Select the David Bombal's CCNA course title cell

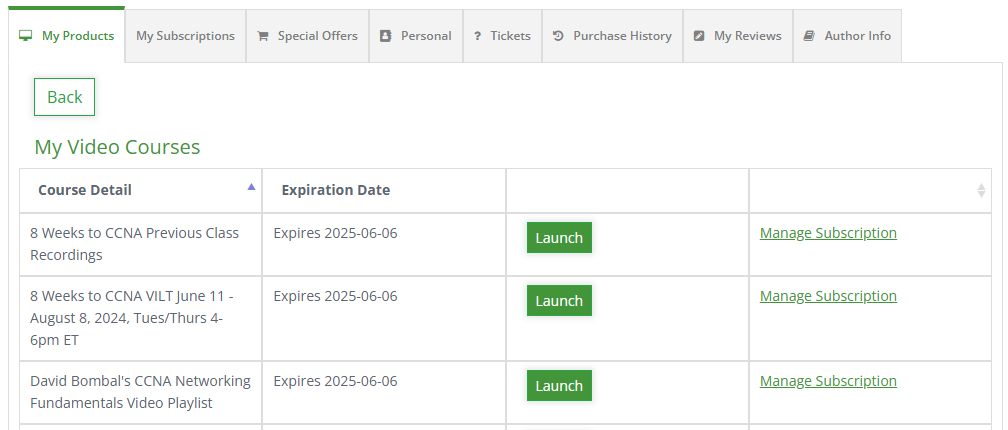(140, 392)
